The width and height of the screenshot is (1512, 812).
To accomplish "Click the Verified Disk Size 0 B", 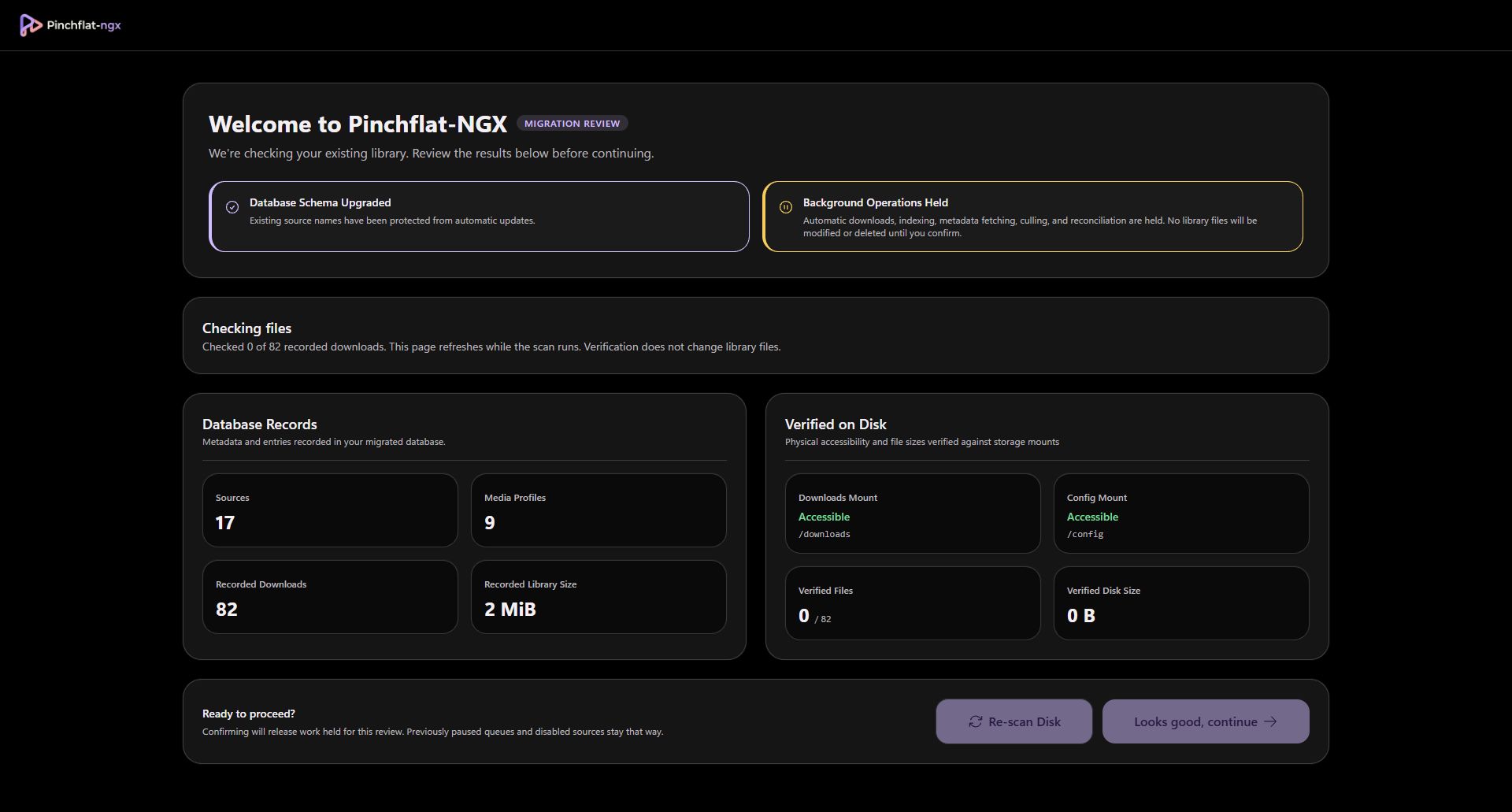I will tap(1081, 616).
